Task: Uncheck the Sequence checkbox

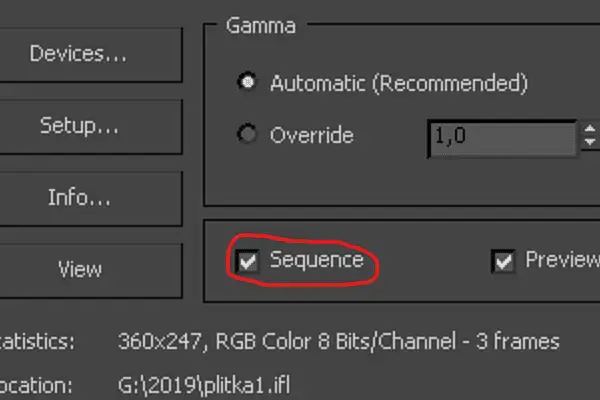Action: click(246, 262)
